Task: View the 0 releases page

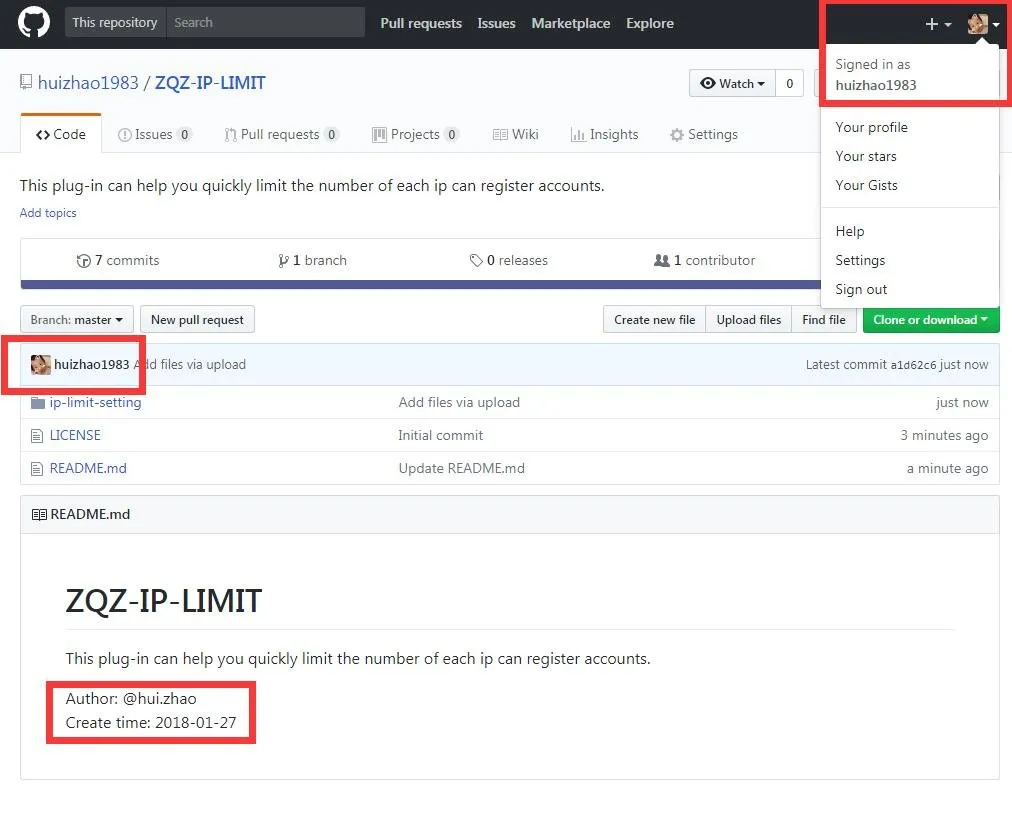Action: coord(509,260)
